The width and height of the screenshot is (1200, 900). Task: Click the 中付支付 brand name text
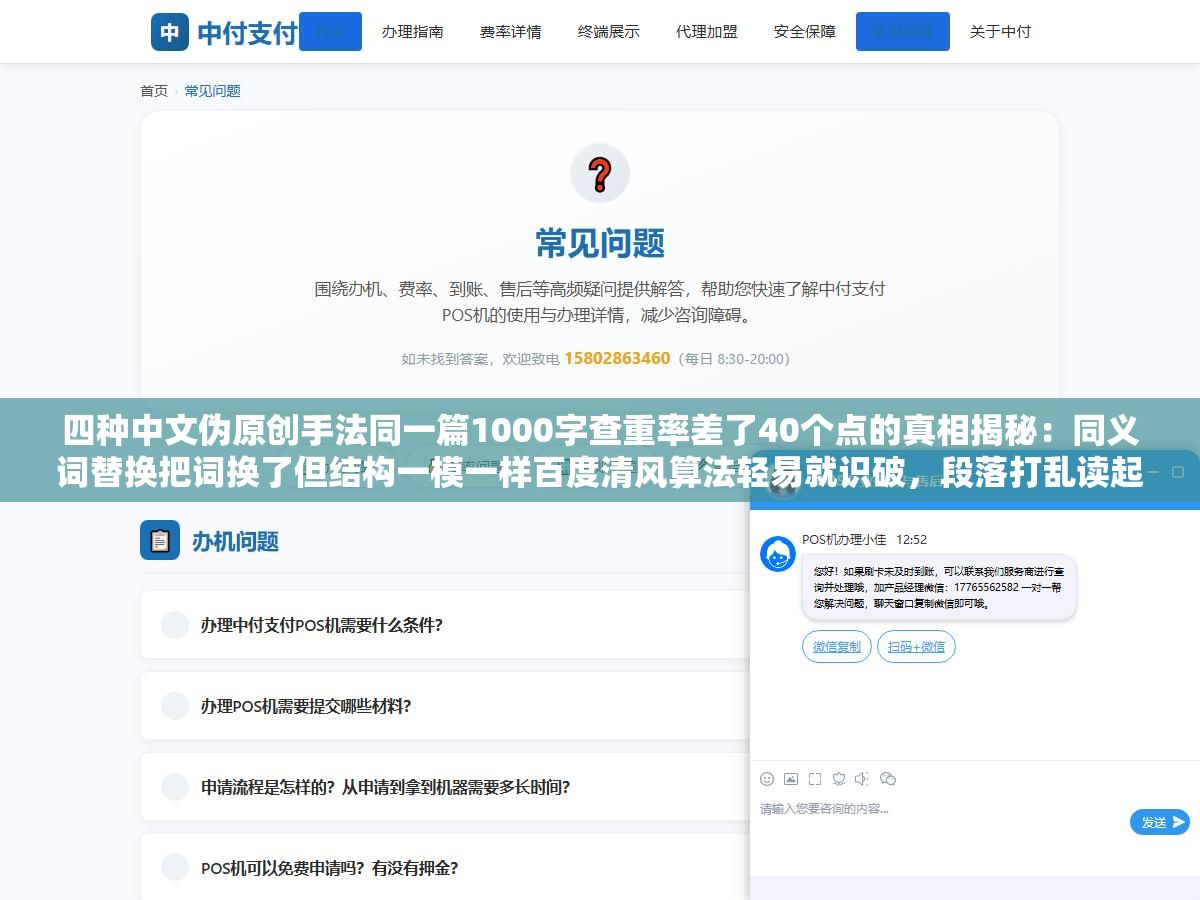pos(247,33)
